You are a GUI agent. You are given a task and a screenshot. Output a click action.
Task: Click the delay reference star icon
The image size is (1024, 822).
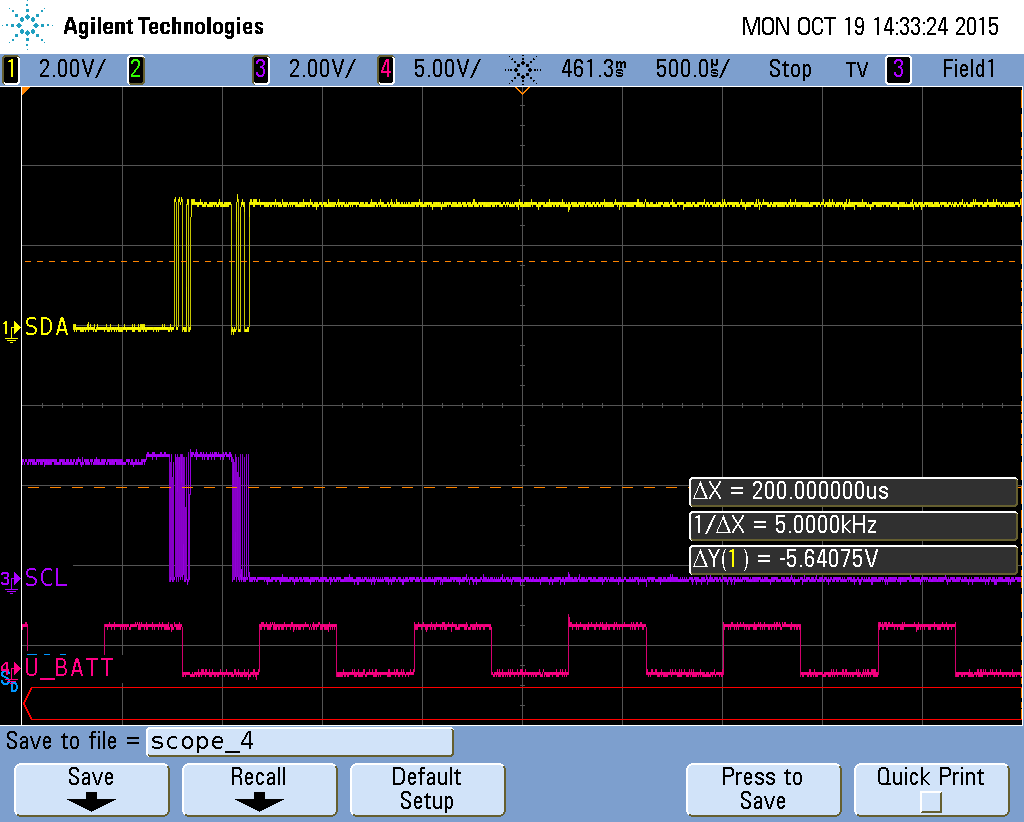[x=522, y=69]
